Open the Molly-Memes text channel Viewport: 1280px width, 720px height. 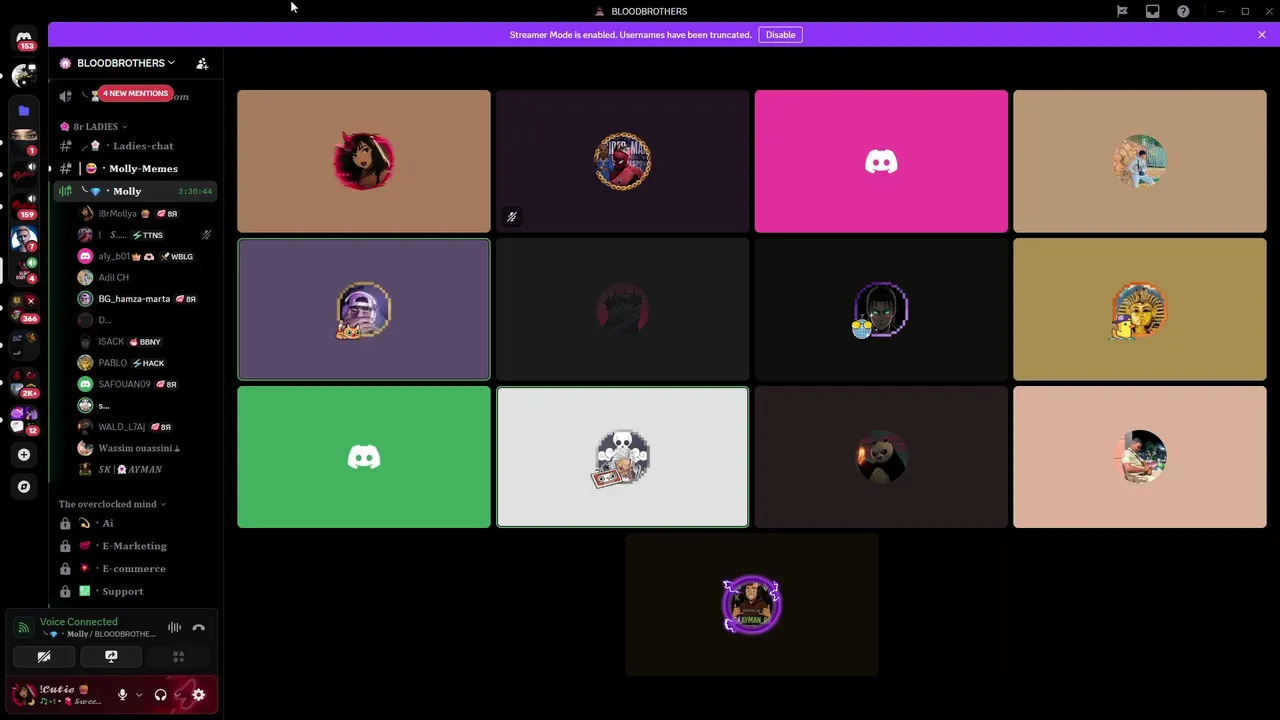pyautogui.click(x=134, y=168)
